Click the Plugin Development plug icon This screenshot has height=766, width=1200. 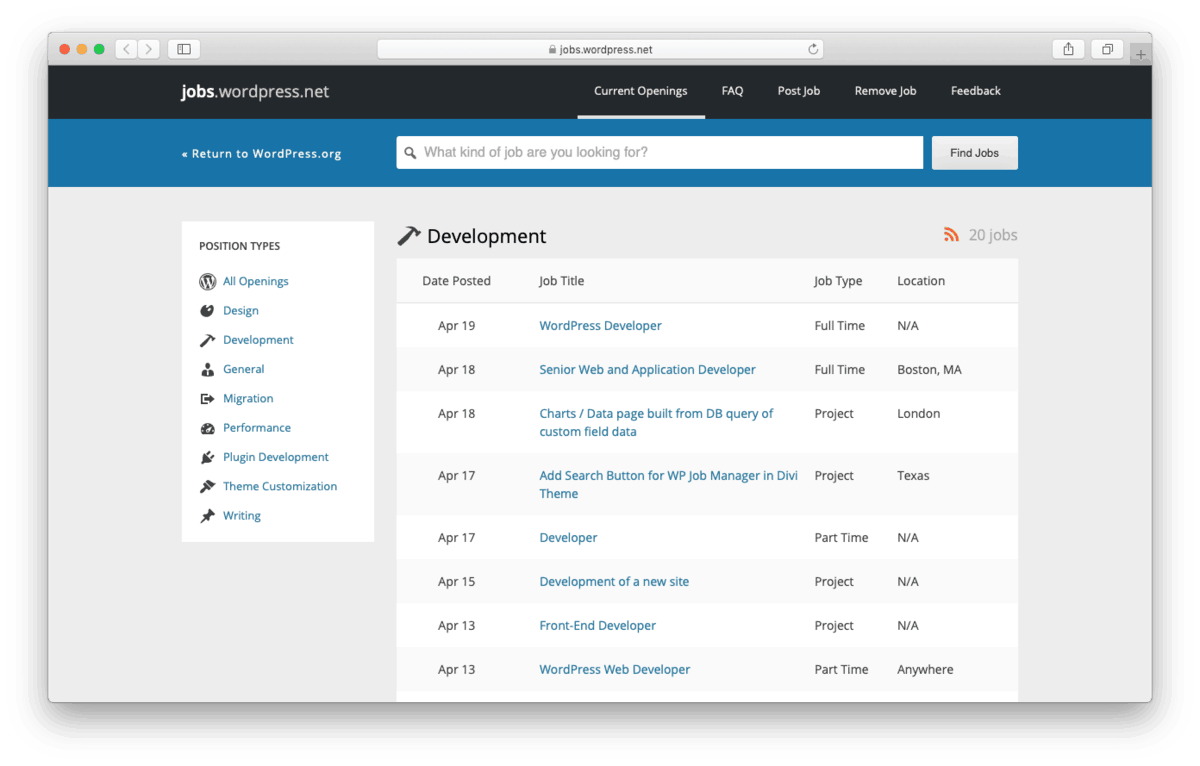point(208,457)
